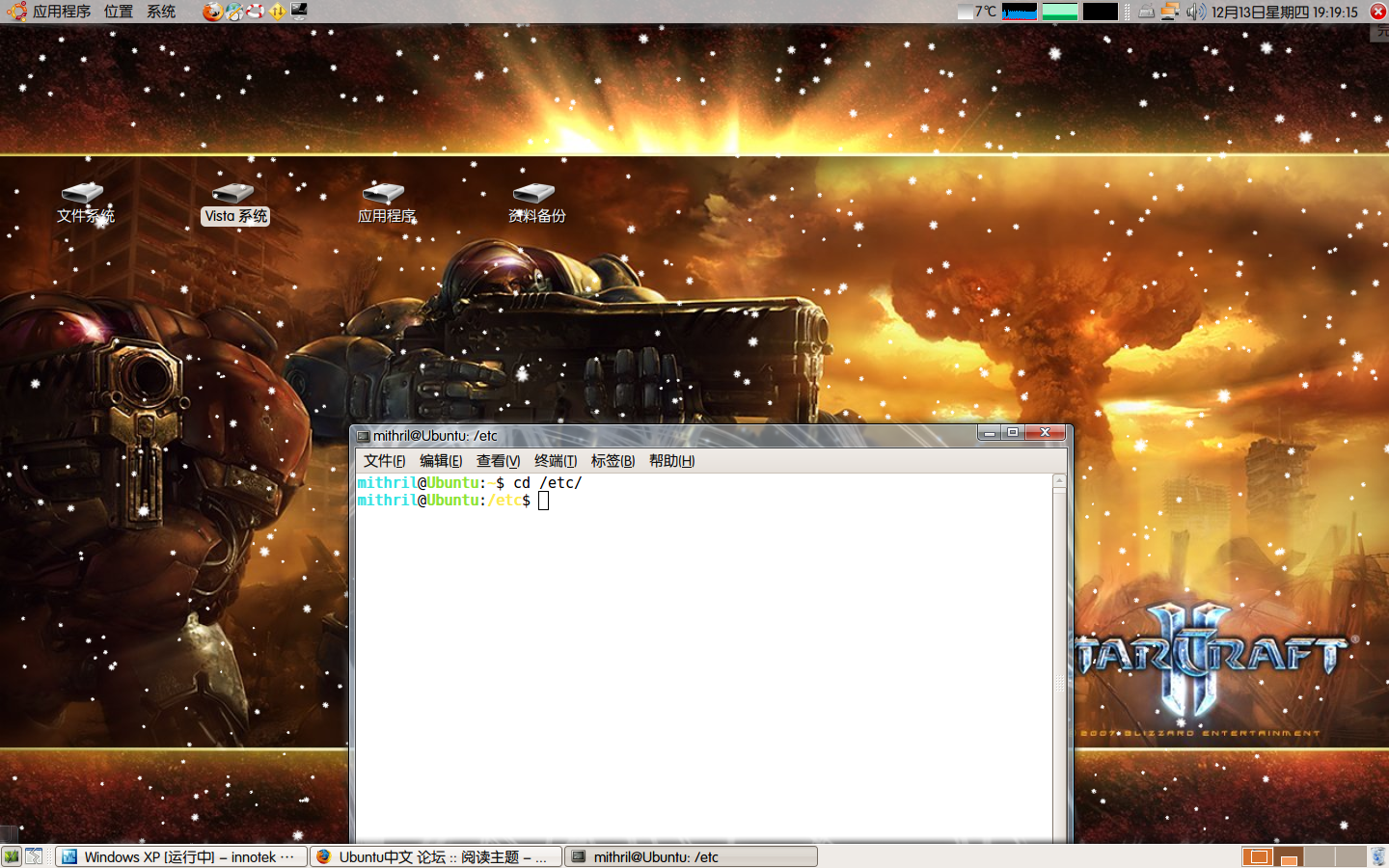Click the terminal prompt cursor on the /etc line
The width and height of the screenshot is (1389, 868).
tap(543, 501)
